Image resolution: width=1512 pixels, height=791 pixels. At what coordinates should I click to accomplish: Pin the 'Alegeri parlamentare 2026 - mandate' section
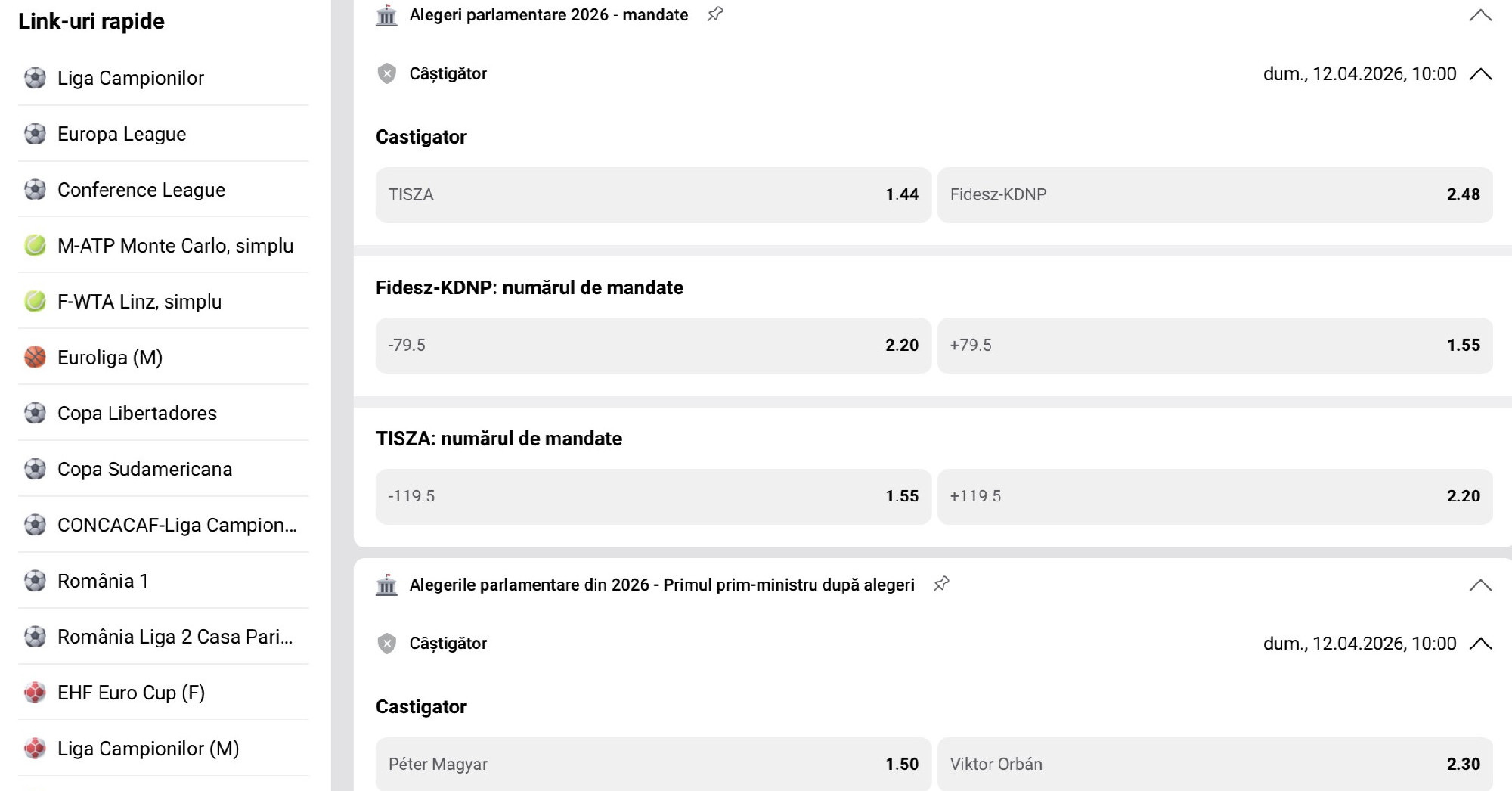click(x=715, y=14)
